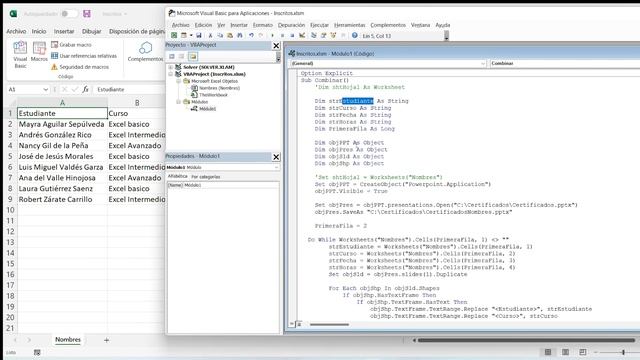Click the Cut icon in the VBA toolbar

click(210, 36)
